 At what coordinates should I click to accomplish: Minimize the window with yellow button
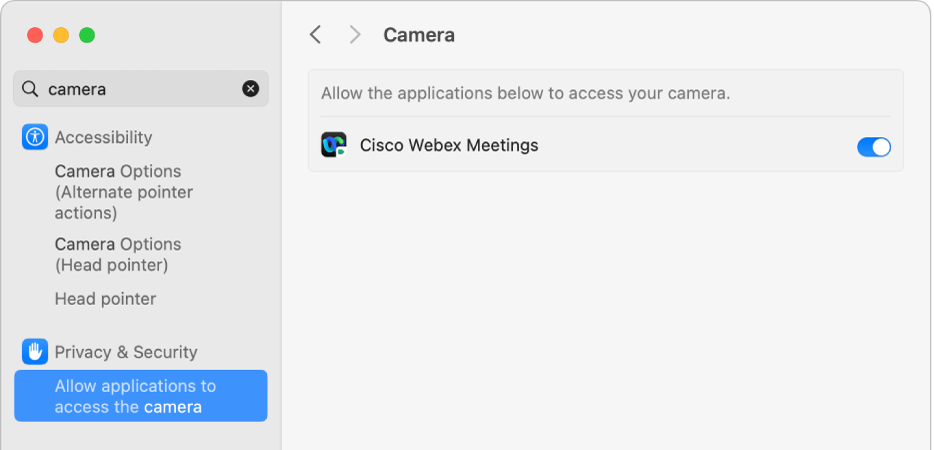coord(61,35)
